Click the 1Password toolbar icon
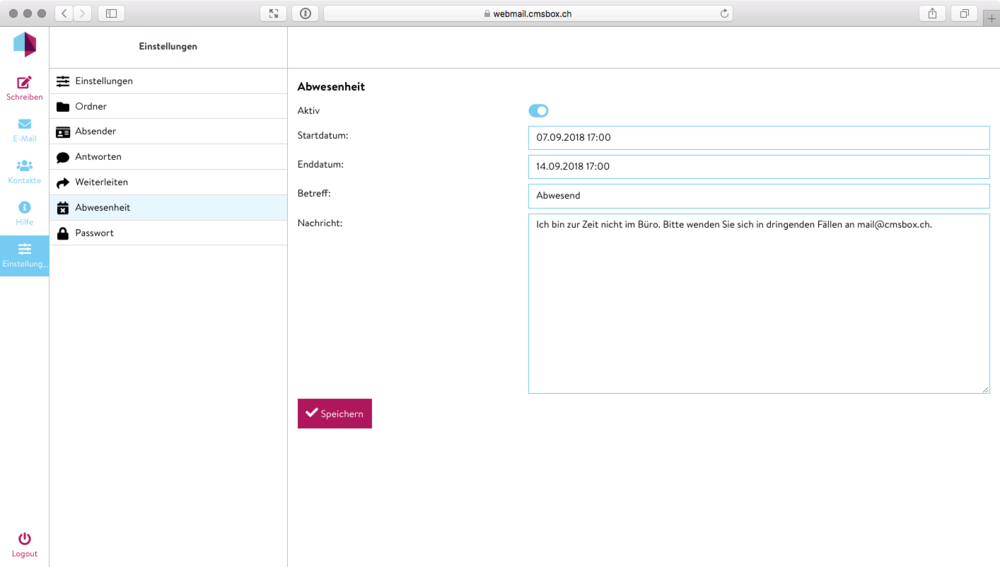1000x567 pixels. click(305, 13)
